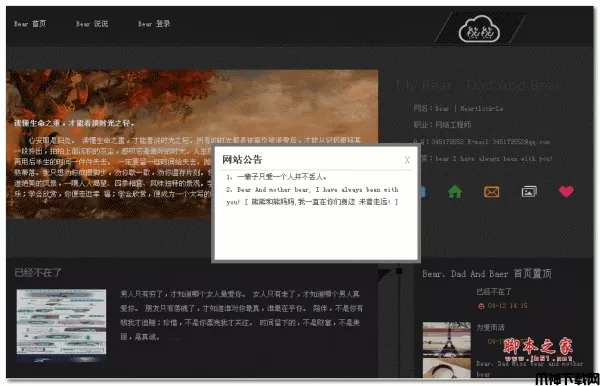This screenshot has height=386, width=600.
Task: Open the Bear 首页 nav item
Action: tap(30, 24)
